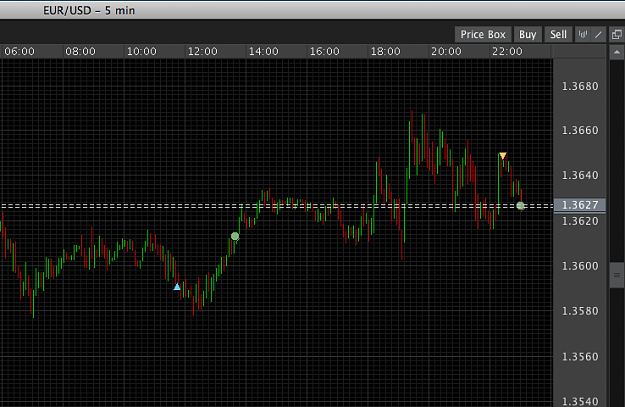The height and width of the screenshot is (407, 625).
Task: Click the Sell button
Action: pos(558,35)
